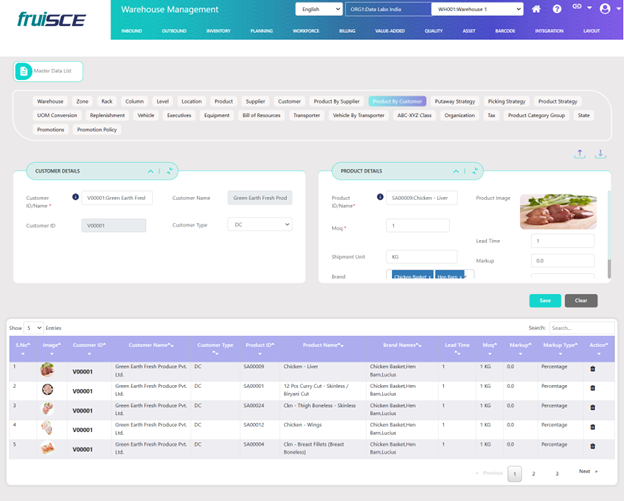Collapse the Customer Details panel
Screen dimensions: 624x501
[151, 171]
